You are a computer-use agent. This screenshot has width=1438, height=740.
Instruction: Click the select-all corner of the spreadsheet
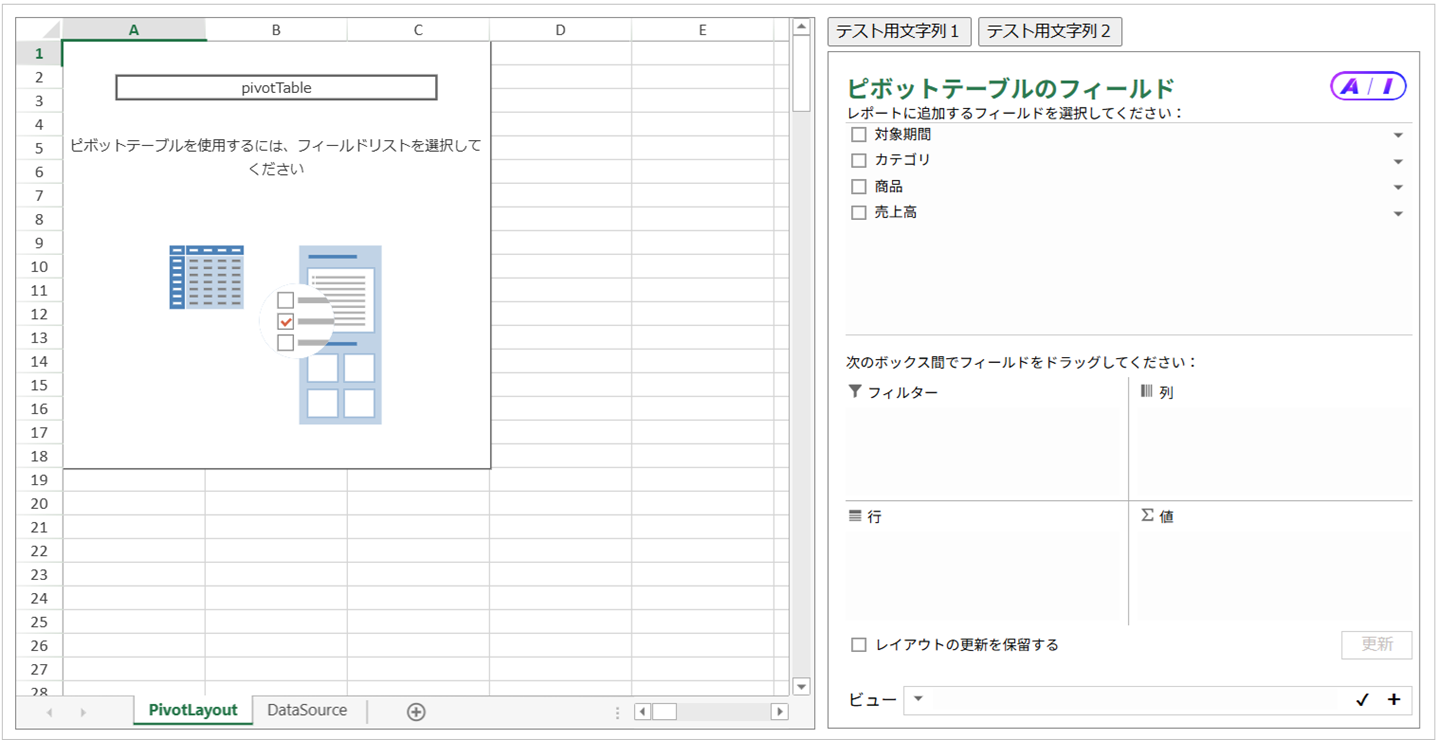pos(39,30)
